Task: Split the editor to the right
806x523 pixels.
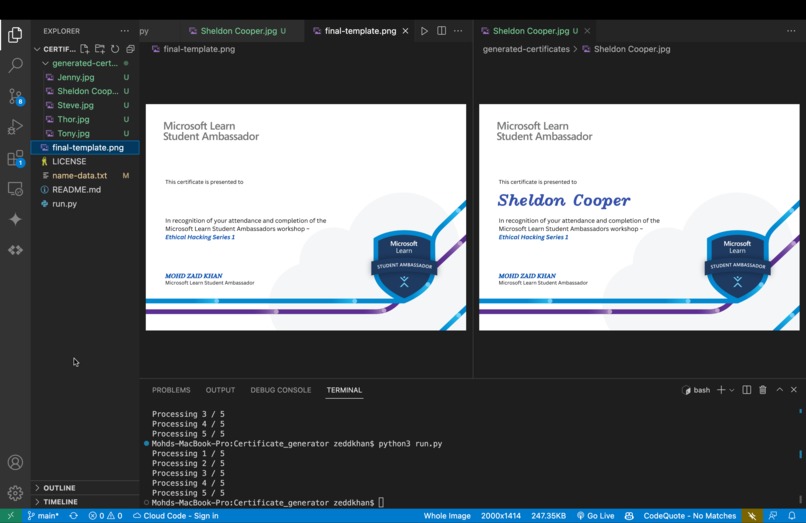Action: pos(441,31)
